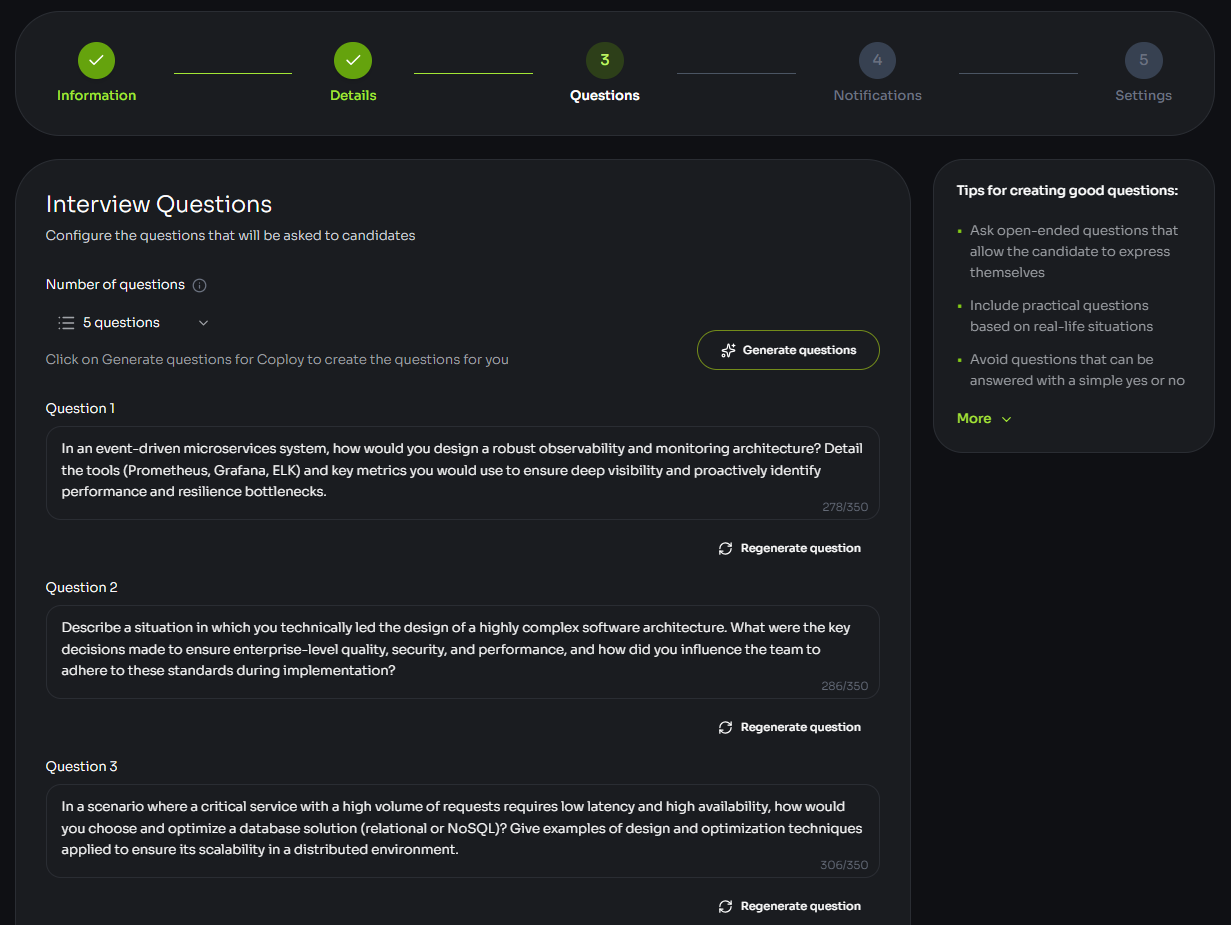Expand the More tips chevron
Viewport: 1231px width, 925px height.
[1006, 419]
